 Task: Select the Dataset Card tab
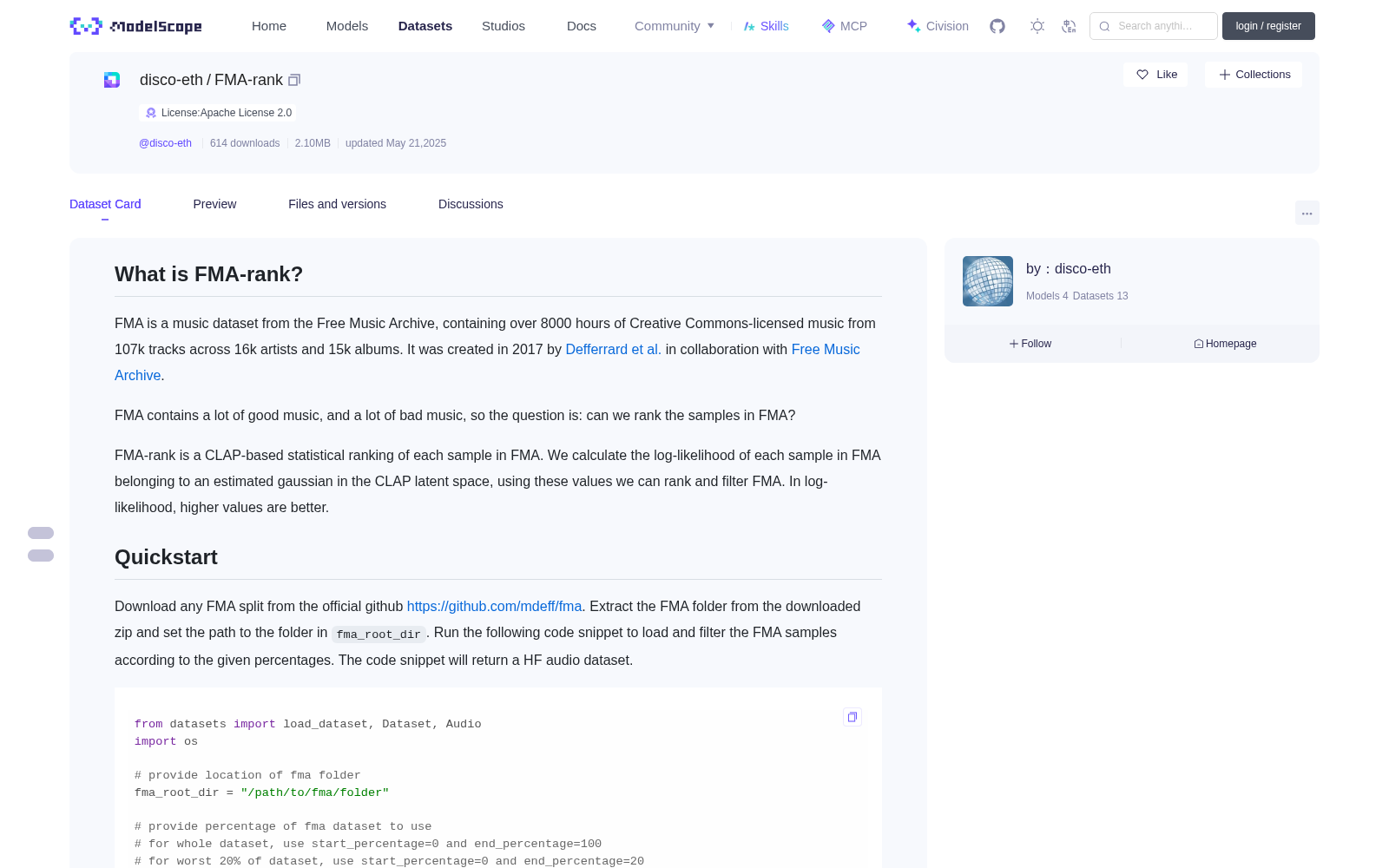(x=105, y=204)
